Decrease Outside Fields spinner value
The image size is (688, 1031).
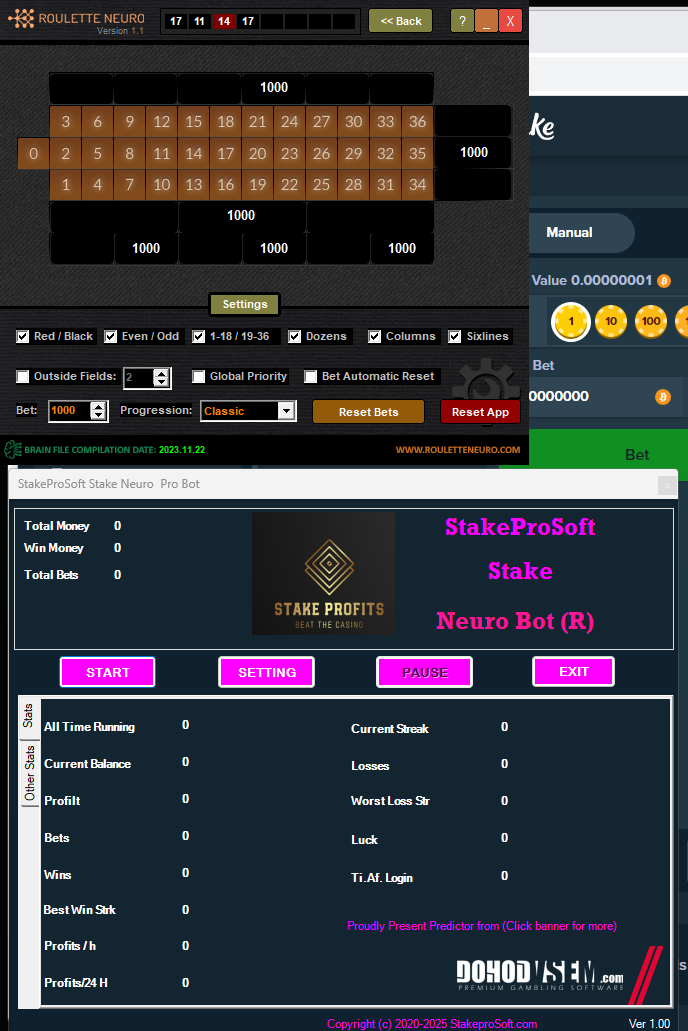click(x=161, y=382)
